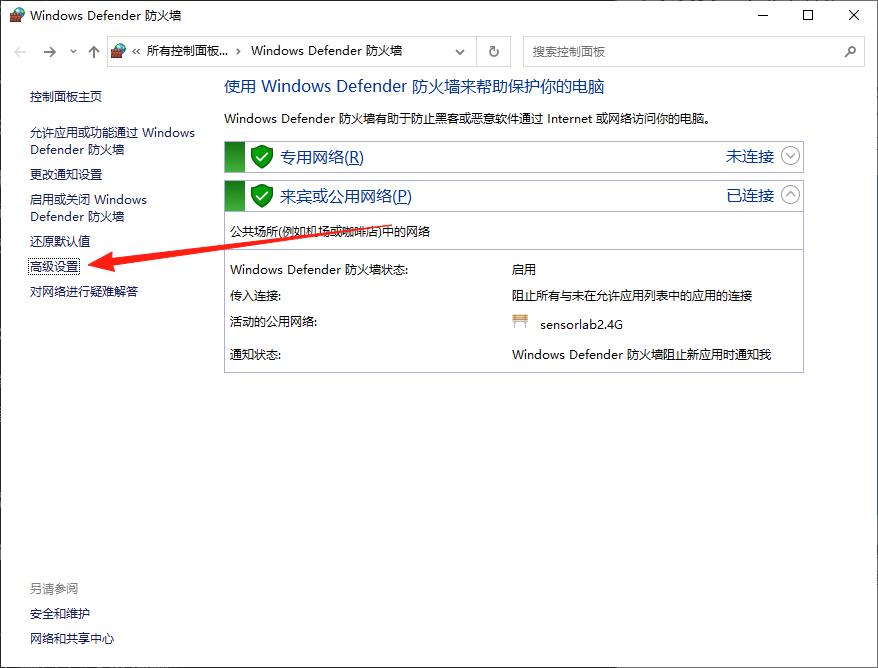This screenshot has height=668, width=878.
Task: Click the 启用 firewall status value
Action: click(524, 270)
